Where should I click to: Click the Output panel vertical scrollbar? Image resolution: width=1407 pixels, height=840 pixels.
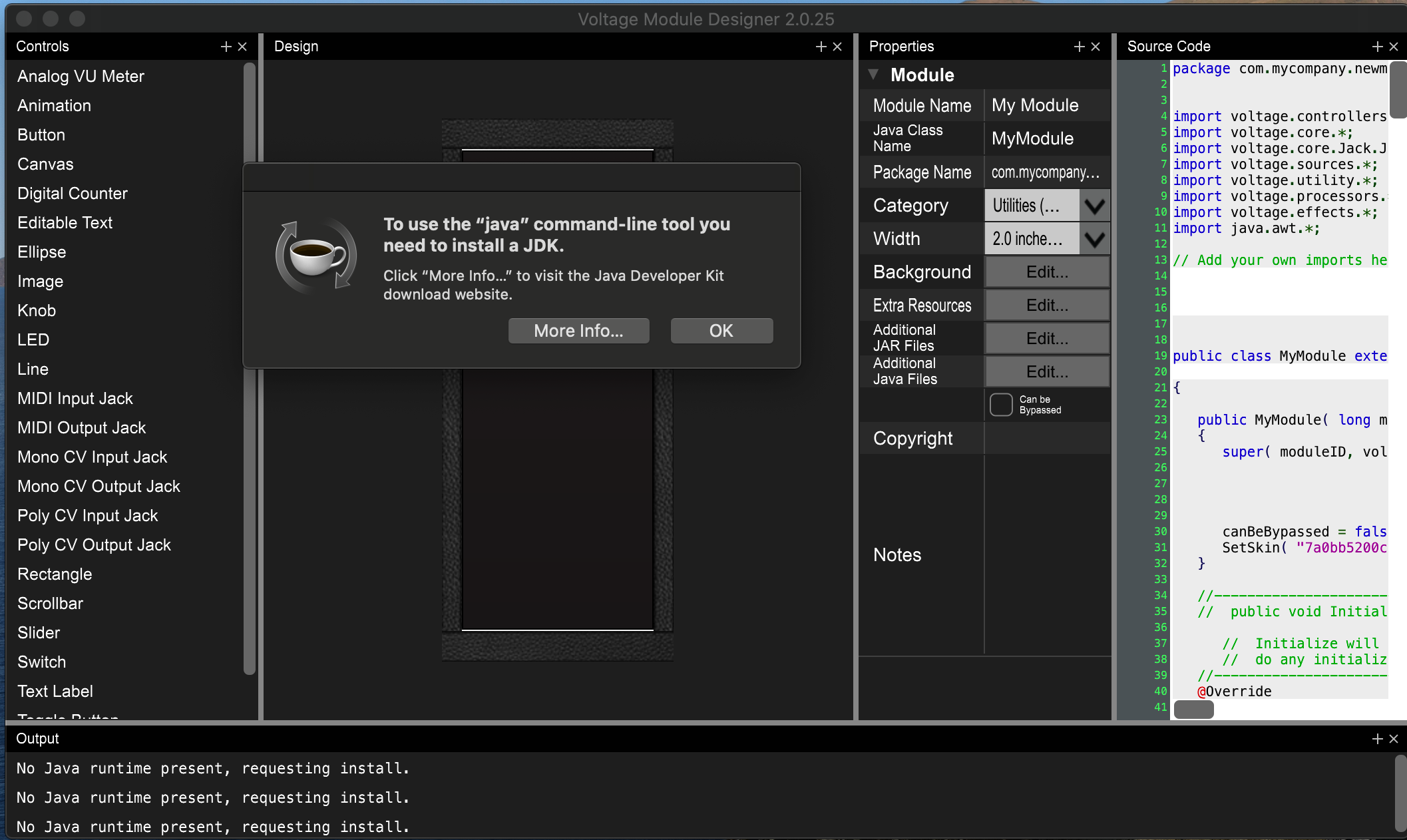1400,794
